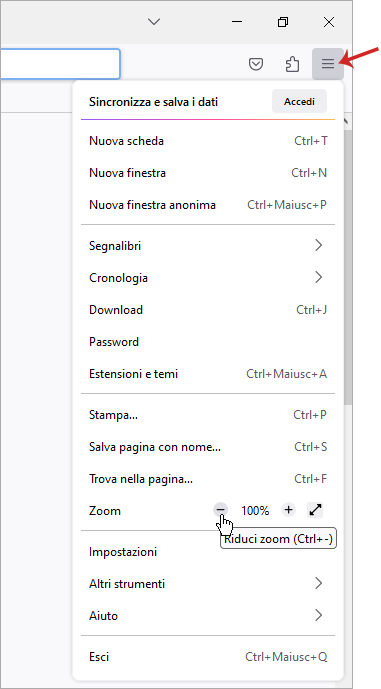Open the hamburger application menu button
Viewport: 381px width, 689px height.
[328, 64]
